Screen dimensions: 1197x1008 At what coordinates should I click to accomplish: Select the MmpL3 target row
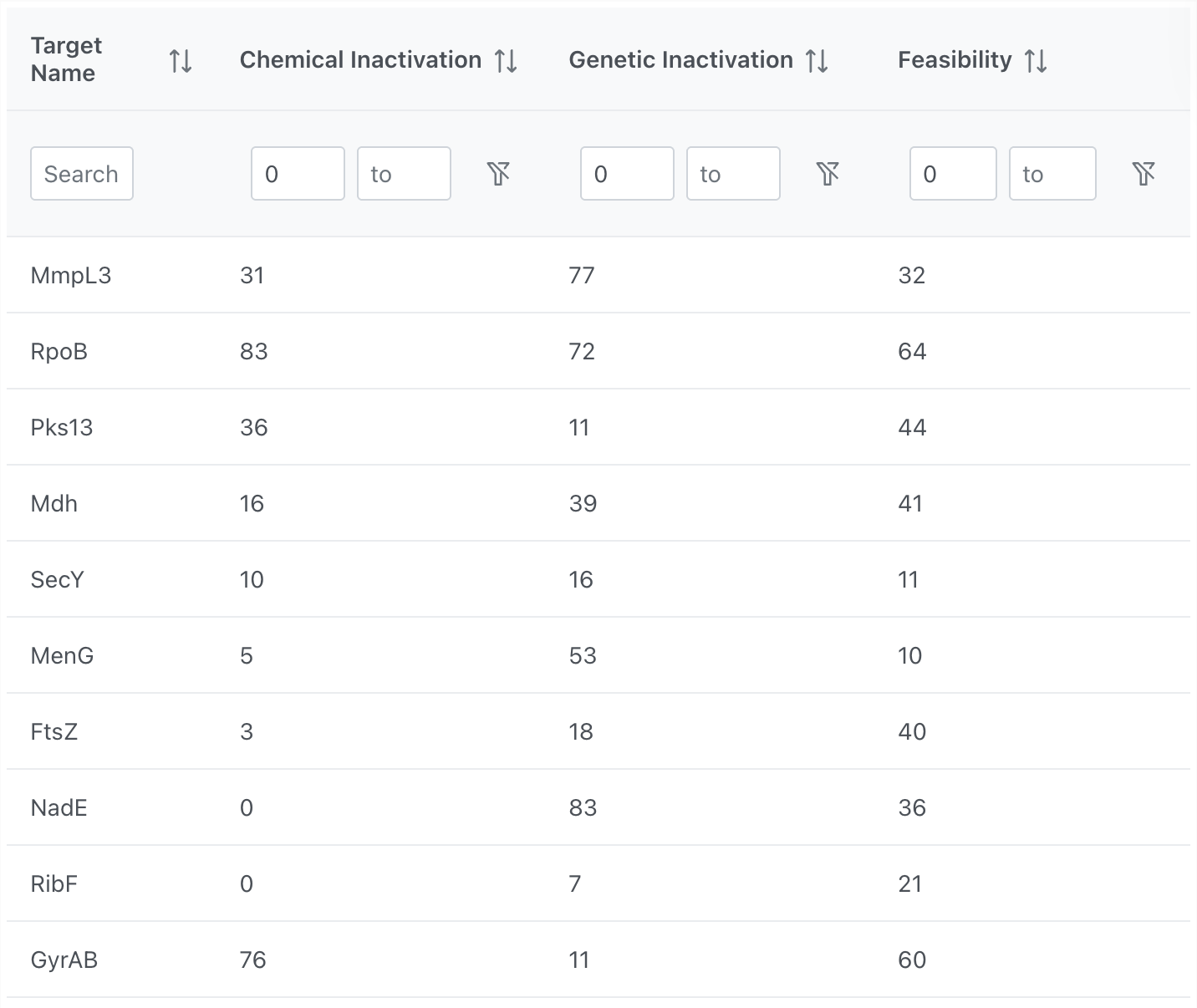point(71,276)
